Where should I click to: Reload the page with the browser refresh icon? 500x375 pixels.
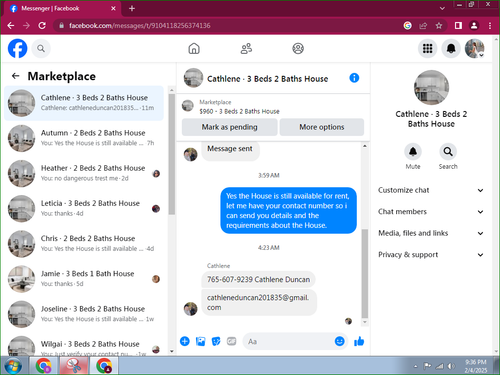coord(42,26)
